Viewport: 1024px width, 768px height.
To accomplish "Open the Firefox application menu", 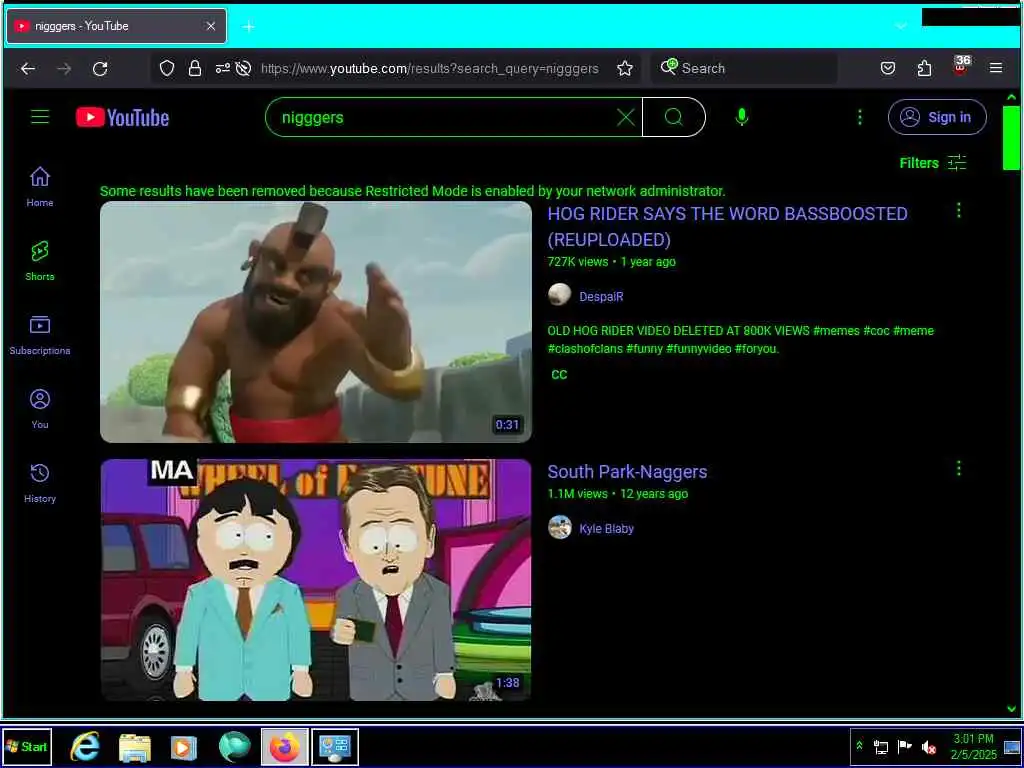I will tap(996, 68).
